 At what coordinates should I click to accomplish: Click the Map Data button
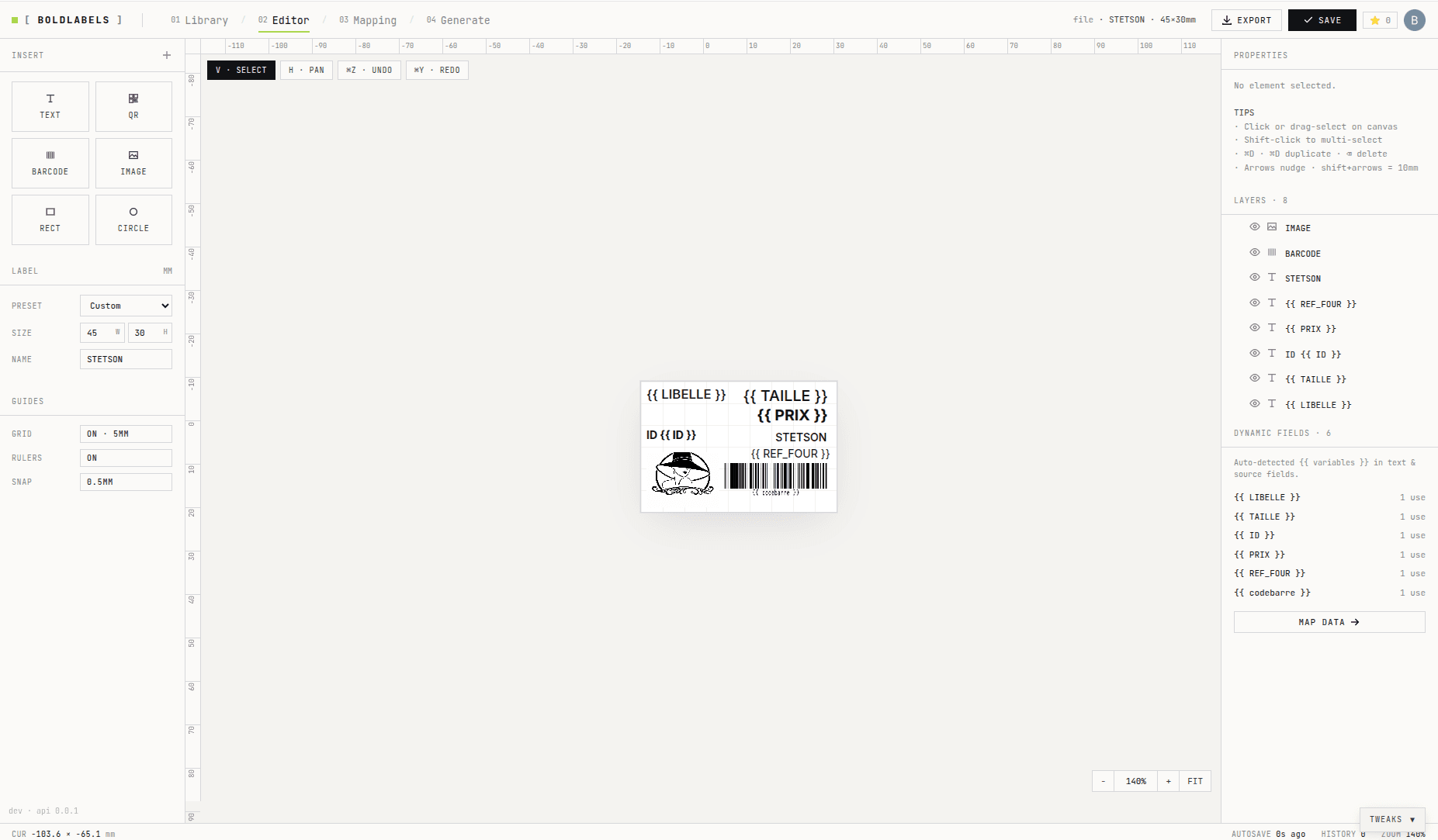1329,622
